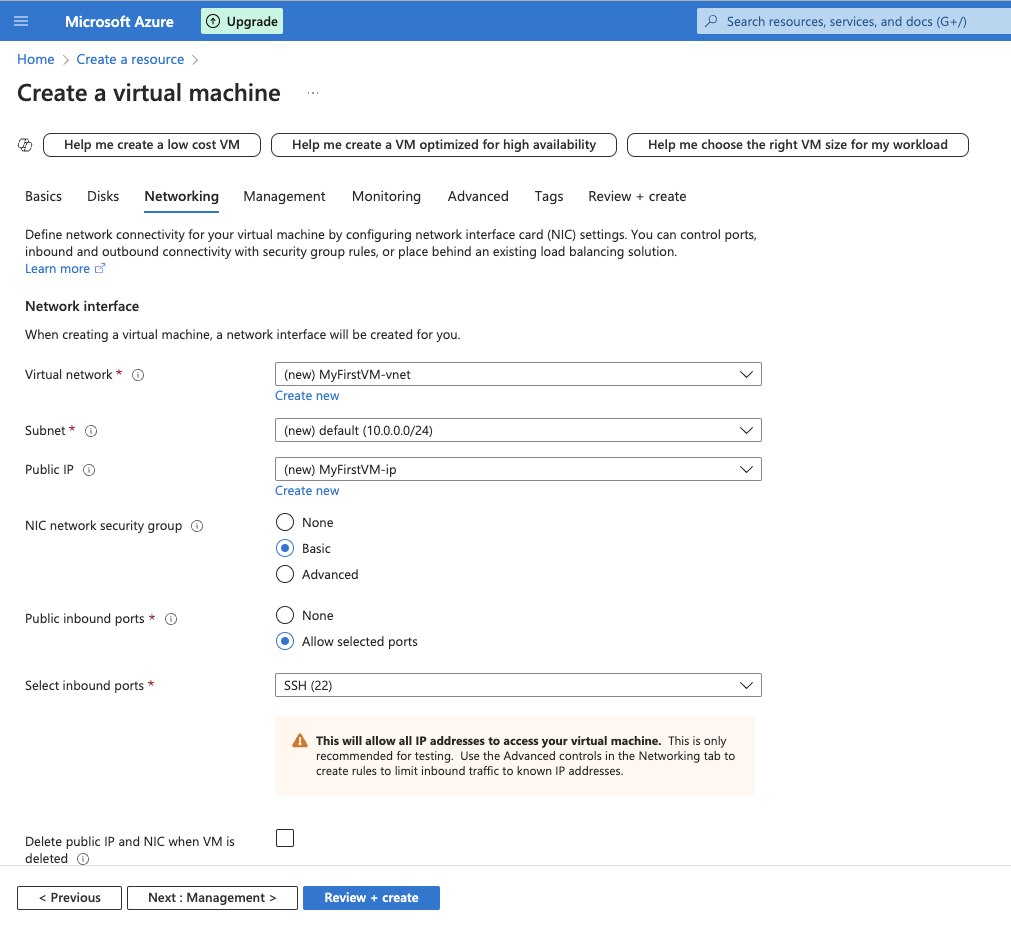Open the ellipsis menu next to page title
Image resolution: width=1011 pixels, height=929 pixels.
(x=313, y=93)
